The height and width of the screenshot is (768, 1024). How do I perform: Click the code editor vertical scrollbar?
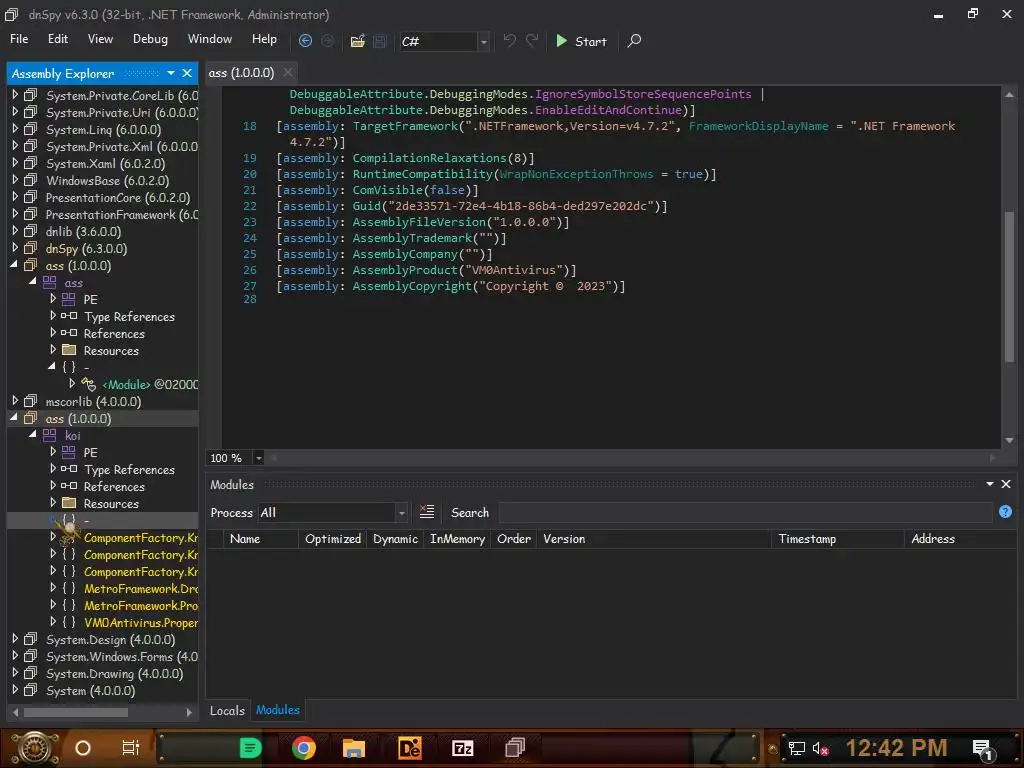click(1009, 287)
